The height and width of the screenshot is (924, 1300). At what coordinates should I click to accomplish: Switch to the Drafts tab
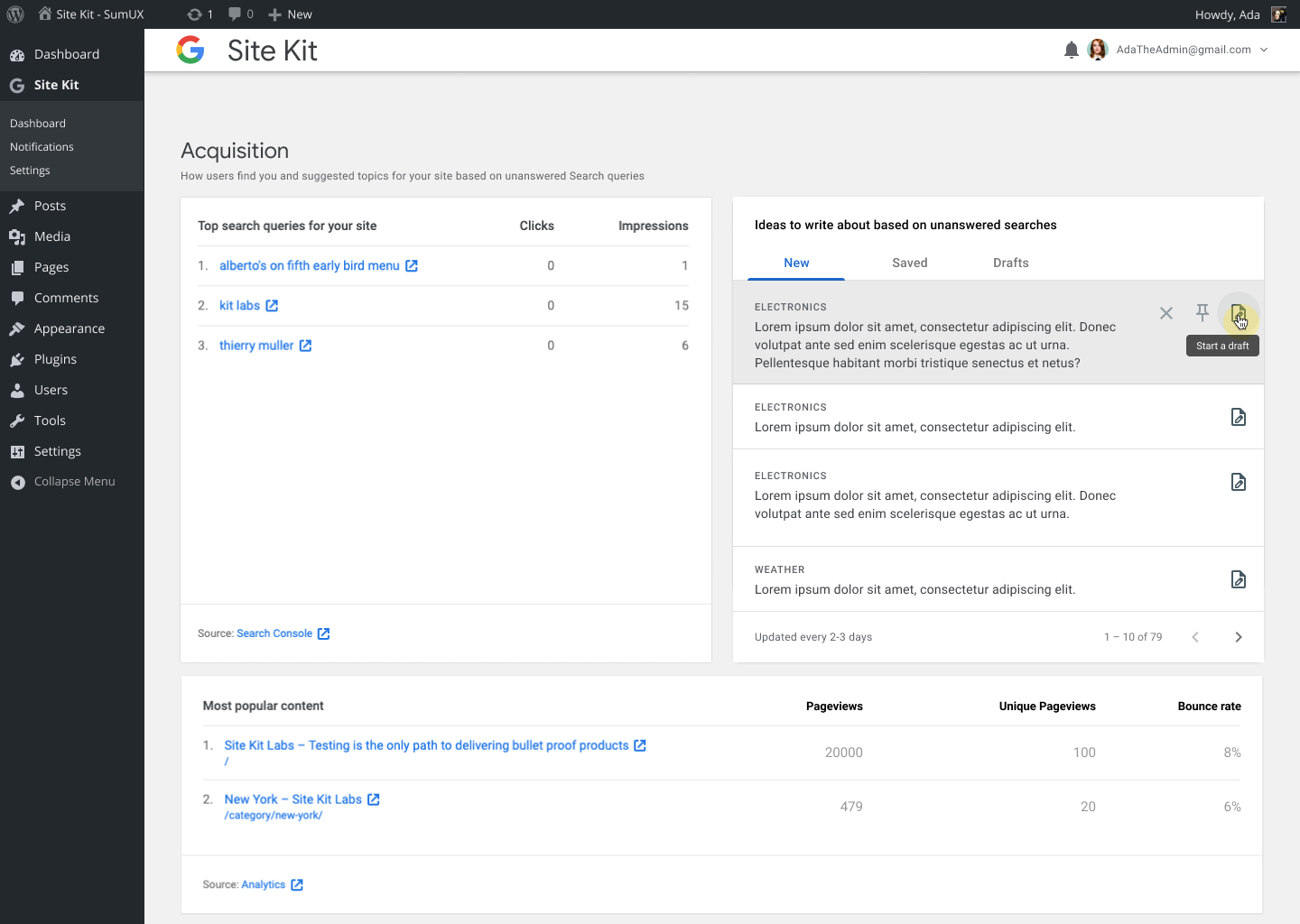pos(1011,263)
